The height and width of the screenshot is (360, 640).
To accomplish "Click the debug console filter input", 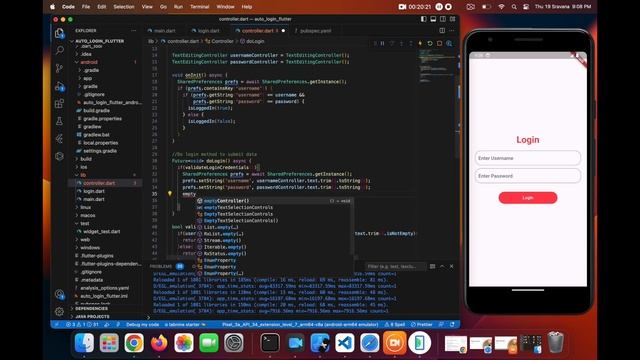I will point(395,266).
